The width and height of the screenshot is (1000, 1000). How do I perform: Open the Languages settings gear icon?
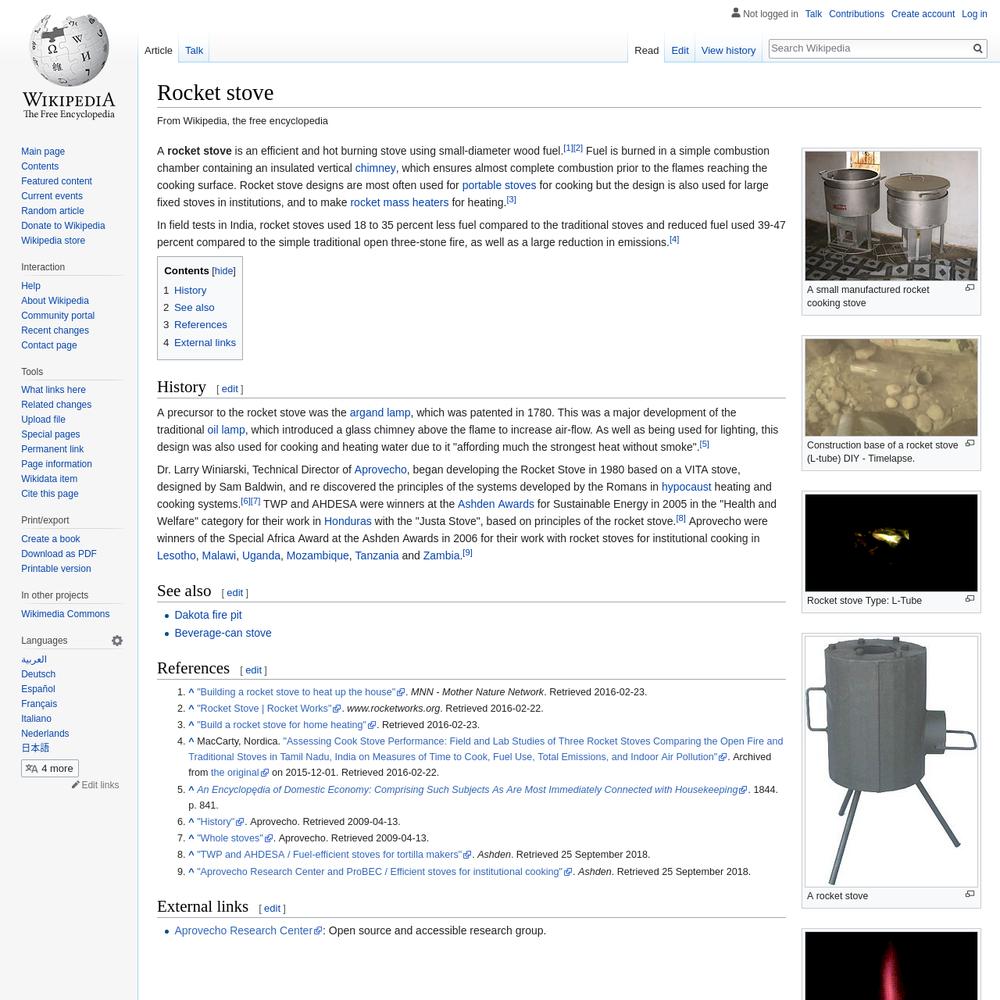pos(117,640)
